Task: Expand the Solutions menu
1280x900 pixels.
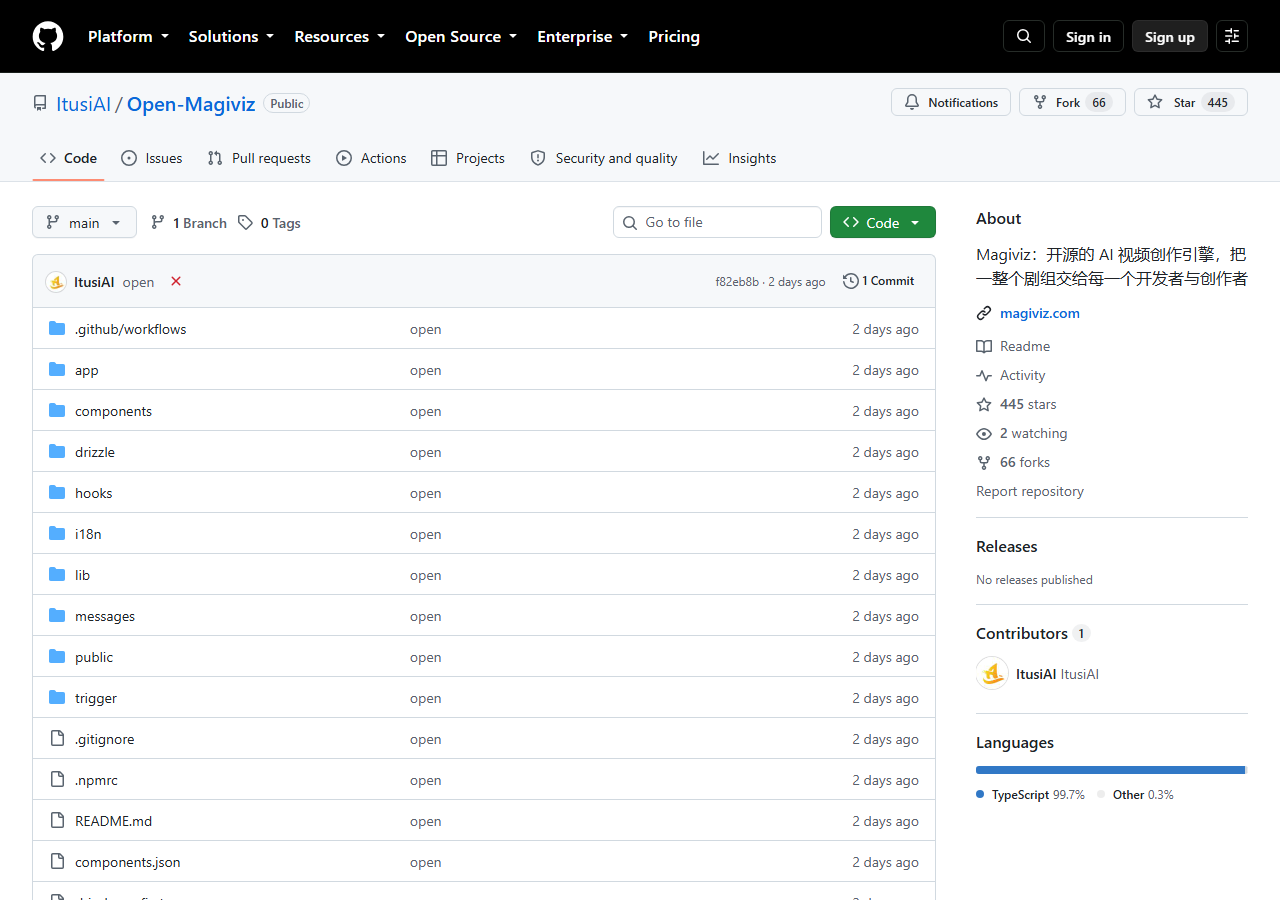Action: click(231, 37)
